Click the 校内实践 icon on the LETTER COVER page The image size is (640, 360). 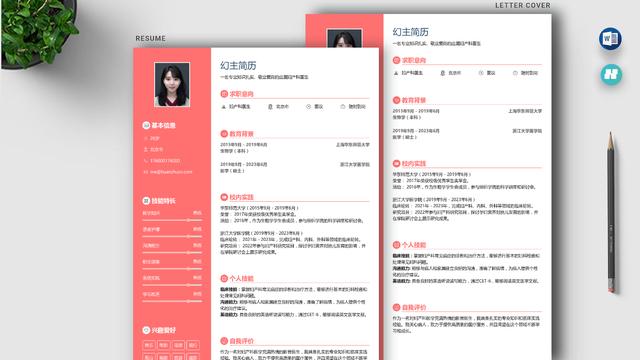tap(396, 164)
